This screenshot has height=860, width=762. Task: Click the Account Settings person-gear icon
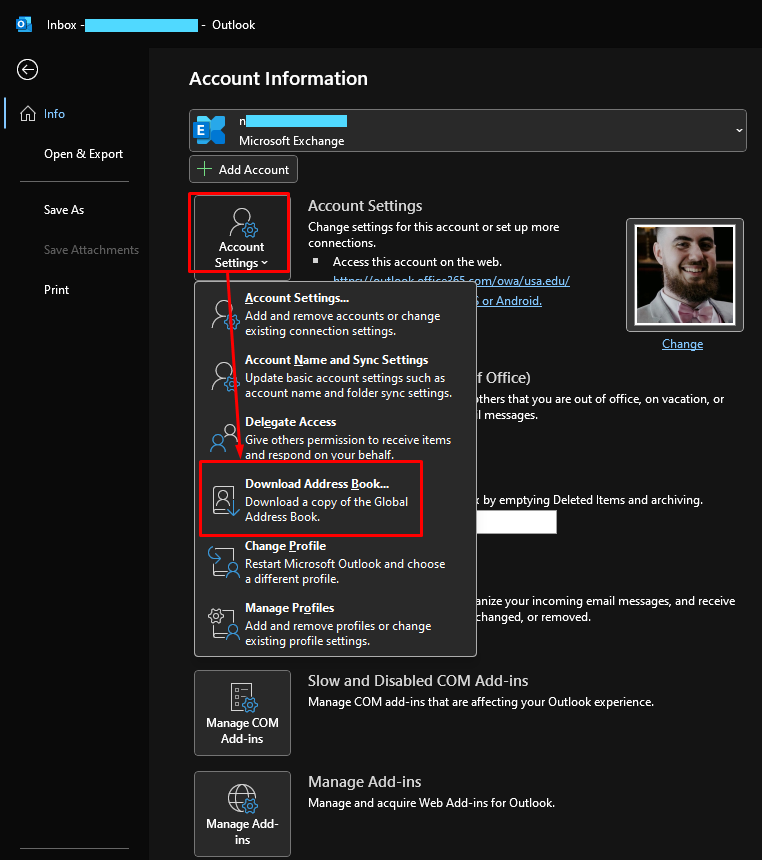[x=243, y=222]
